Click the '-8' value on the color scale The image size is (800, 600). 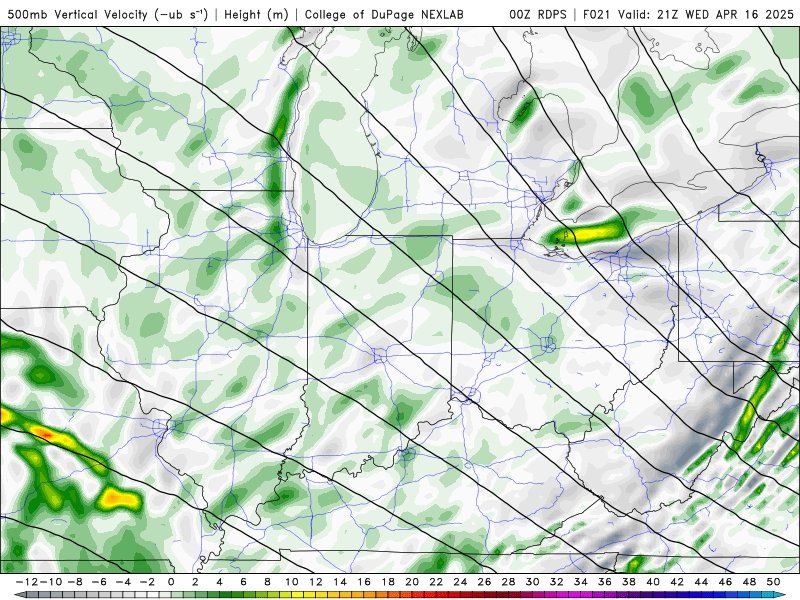point(74,582)
